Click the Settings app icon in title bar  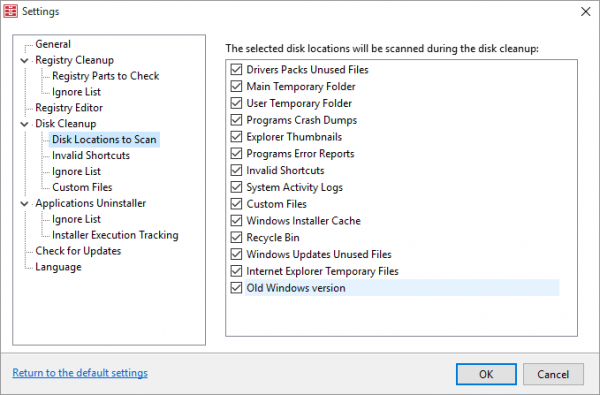10,11
